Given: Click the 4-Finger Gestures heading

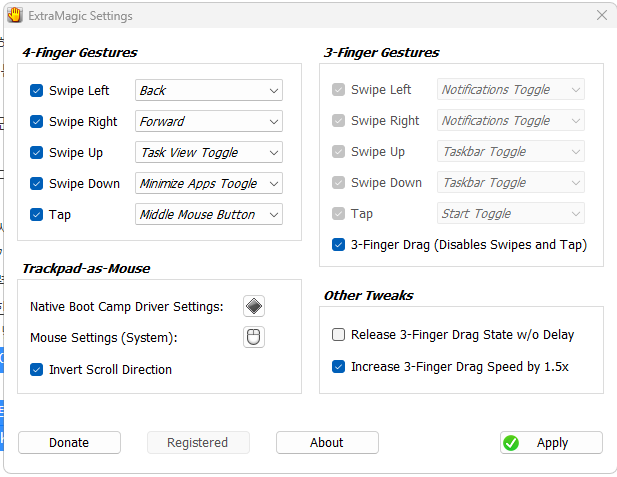Looking at the screenshot, I should [x=80, y=52].
